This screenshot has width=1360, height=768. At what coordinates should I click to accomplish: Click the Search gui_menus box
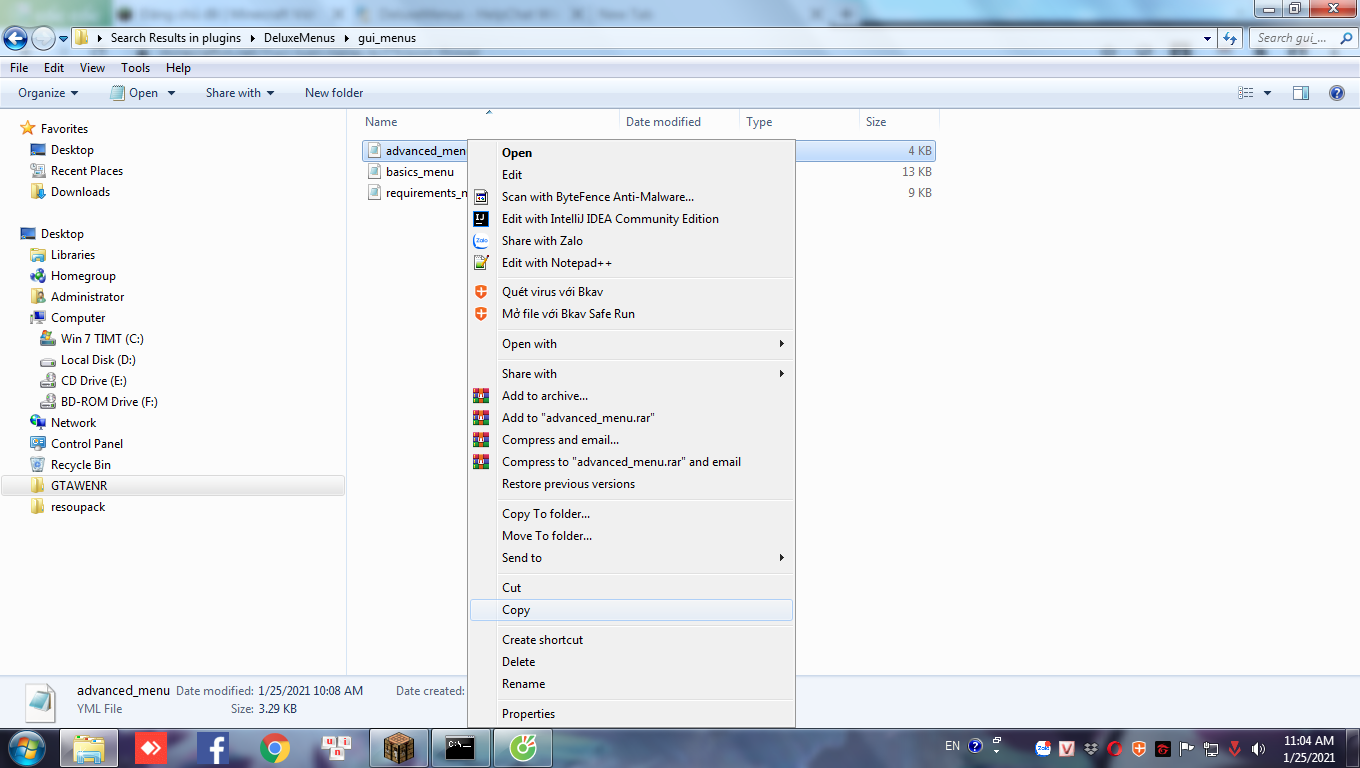[x=1304, y=38]
